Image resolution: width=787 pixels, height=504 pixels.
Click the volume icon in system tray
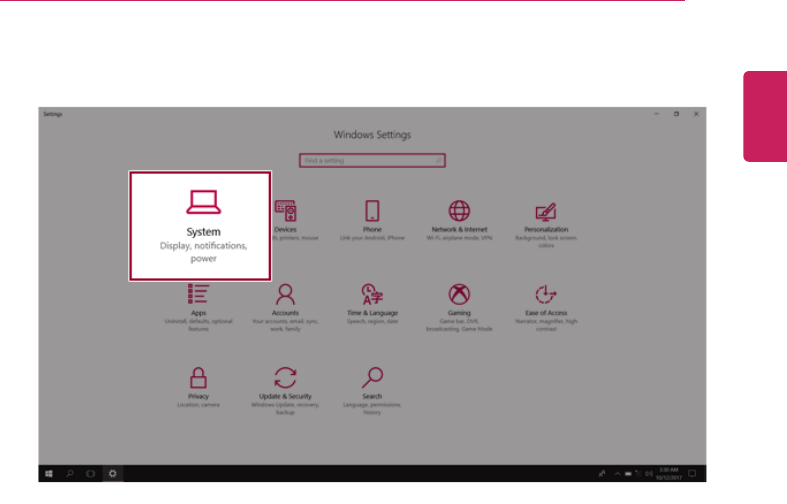tap(648, 473)
